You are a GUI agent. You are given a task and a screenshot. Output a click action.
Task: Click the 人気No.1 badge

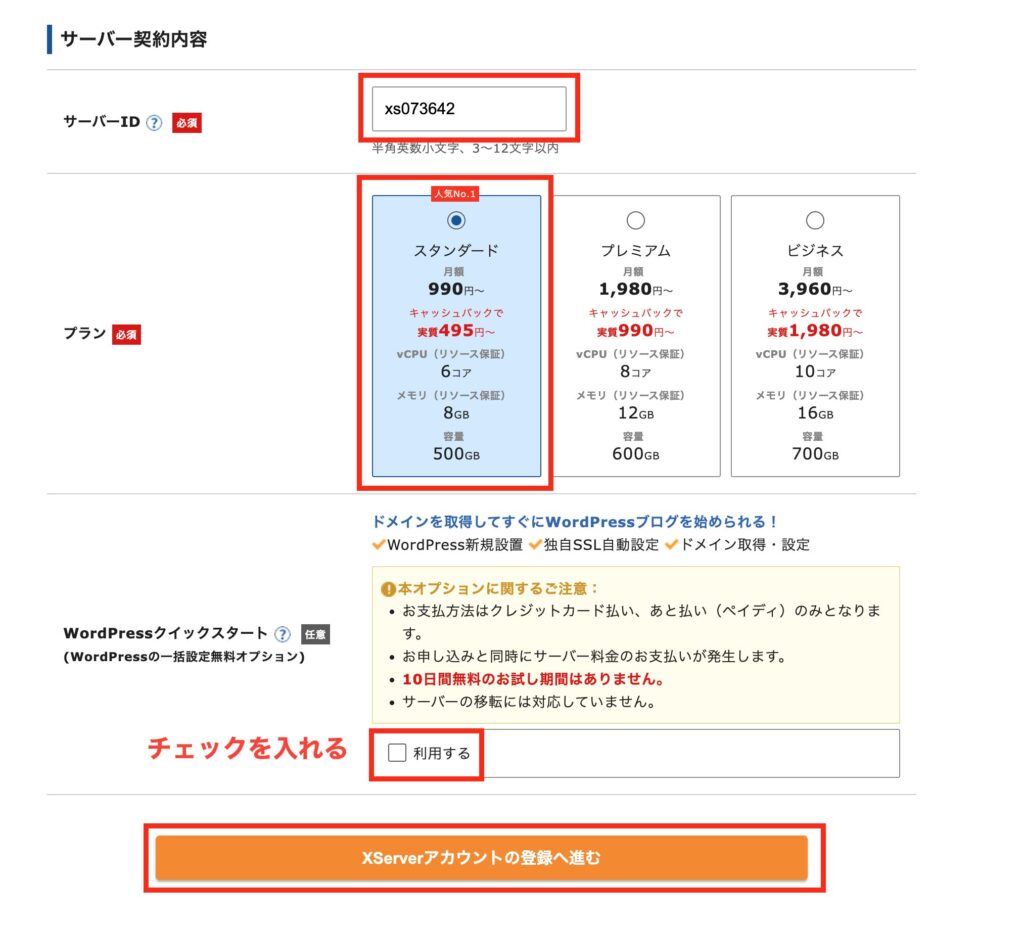point(455,193)
